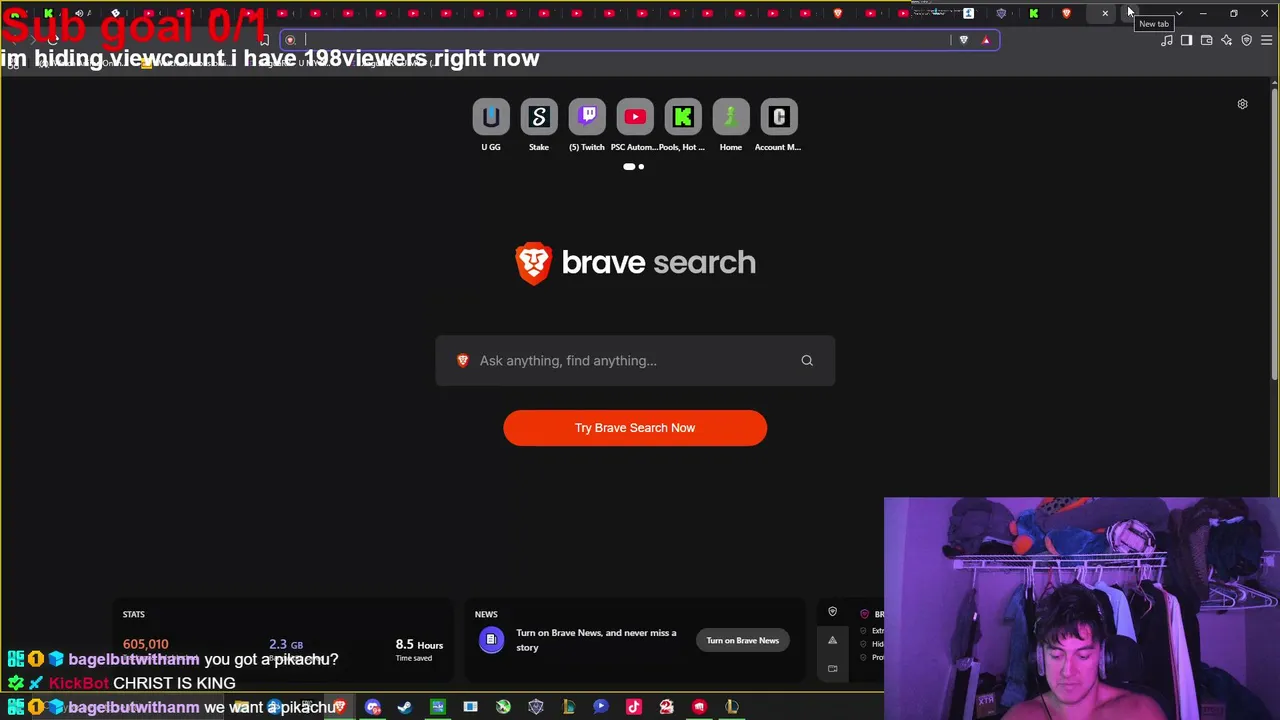1280x720 pixels.
Task: Open the Playlist music note icon
Action: (1166, 40)
